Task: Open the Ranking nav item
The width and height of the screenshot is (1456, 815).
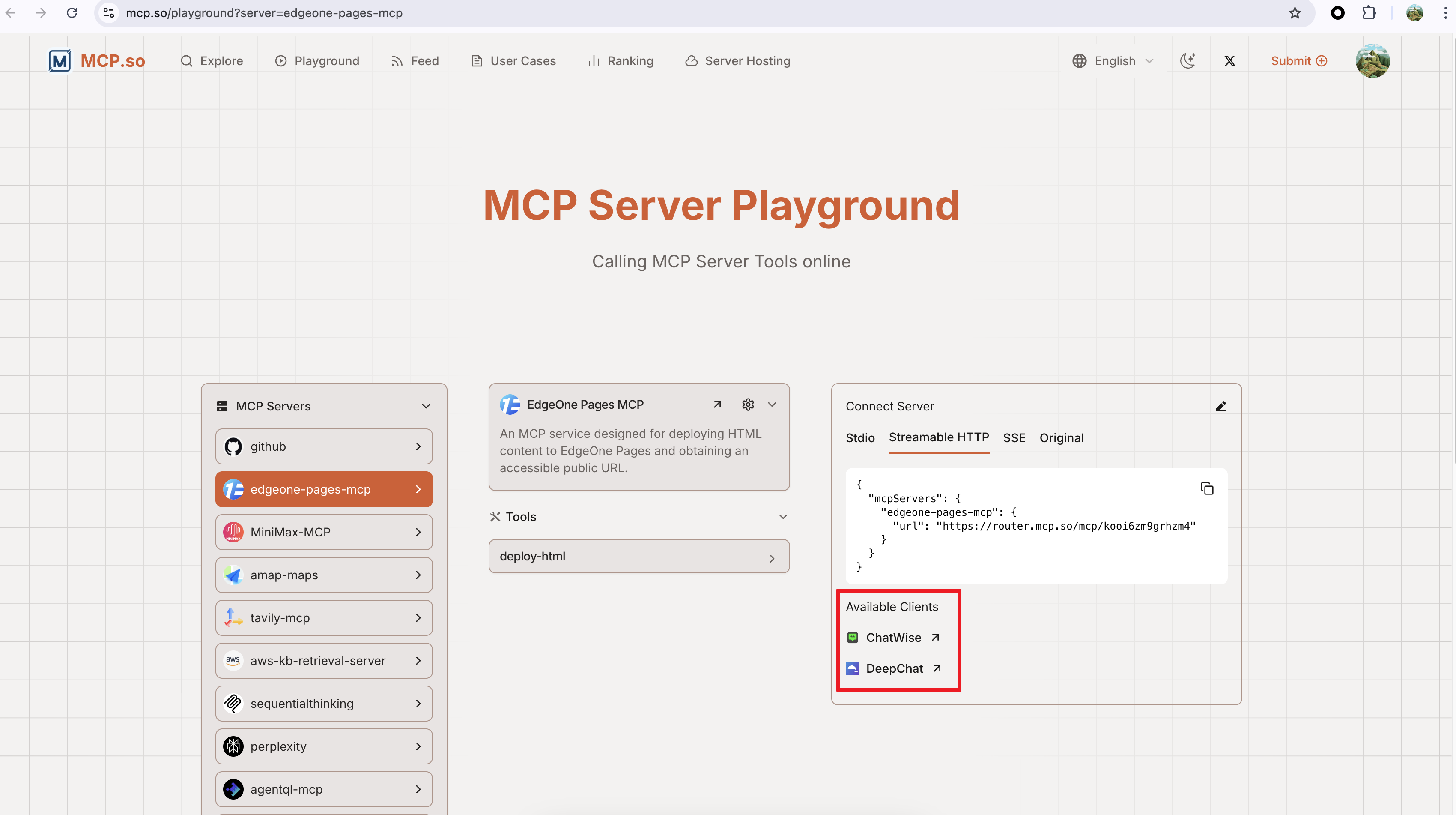Action: 621,61
